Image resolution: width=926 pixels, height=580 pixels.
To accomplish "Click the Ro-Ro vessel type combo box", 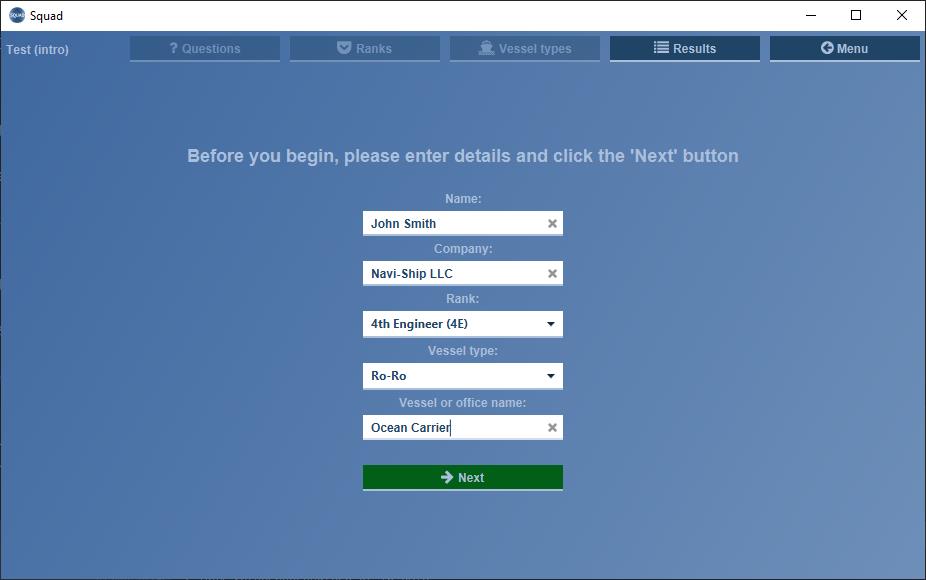I will pos(450,376).
